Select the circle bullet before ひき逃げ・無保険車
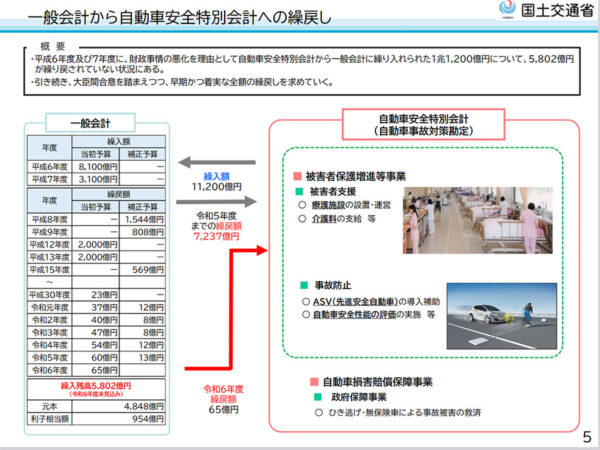This screenshot has width=600, height=450. point(316,413)
